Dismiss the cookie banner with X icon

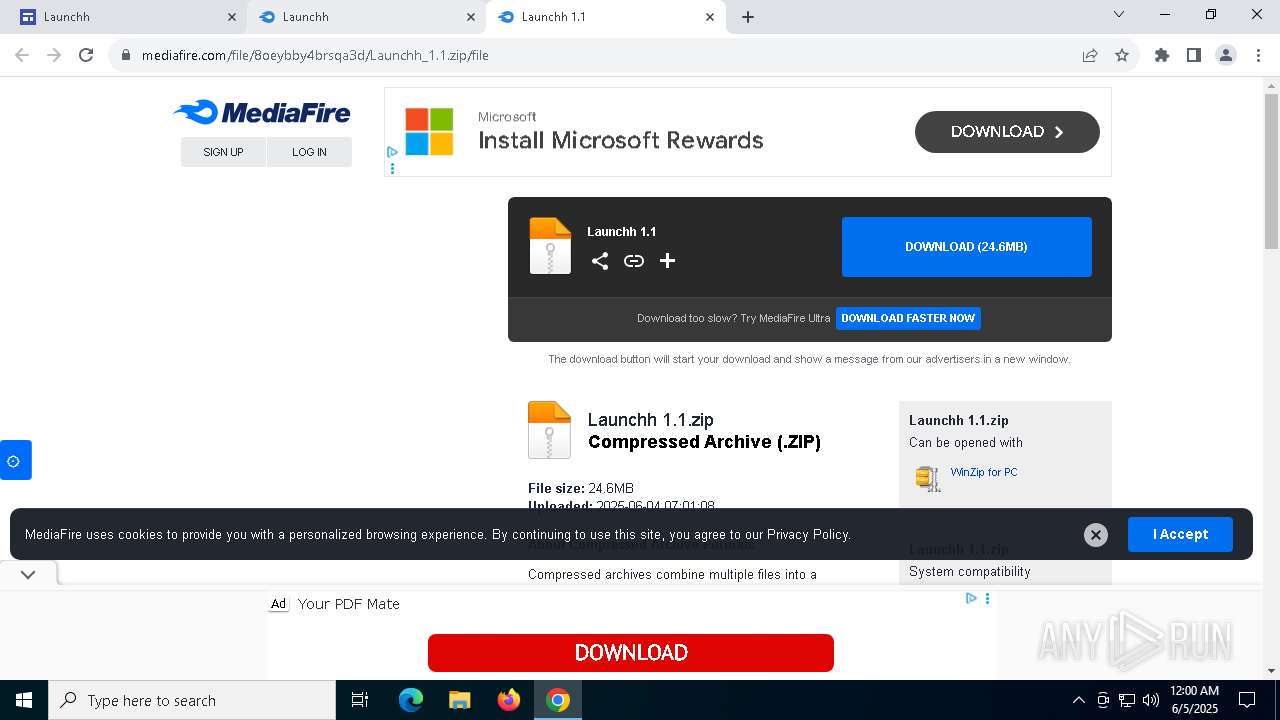click(1096, 535)
